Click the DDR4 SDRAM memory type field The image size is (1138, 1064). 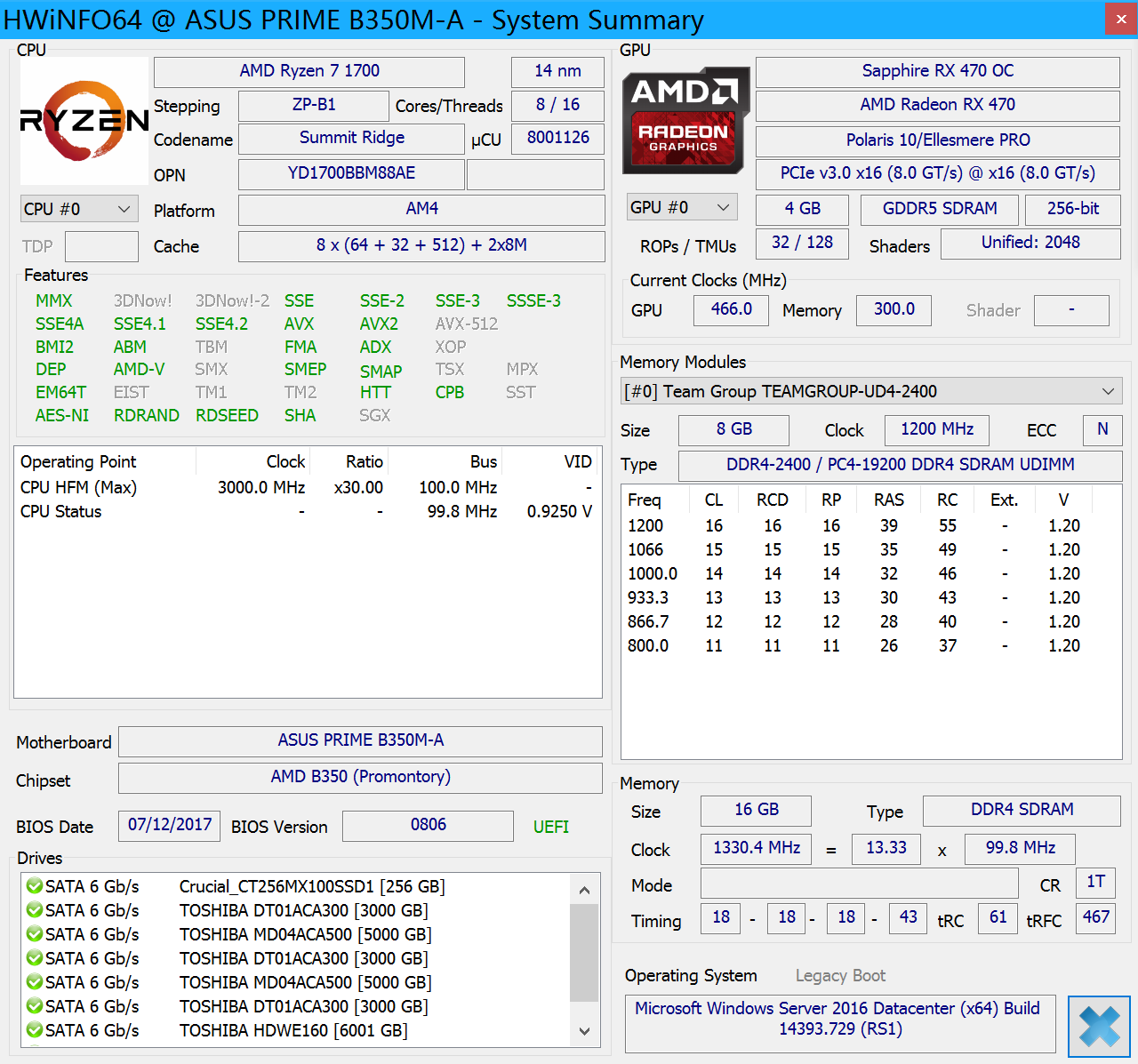click(x=1022, y=810)
